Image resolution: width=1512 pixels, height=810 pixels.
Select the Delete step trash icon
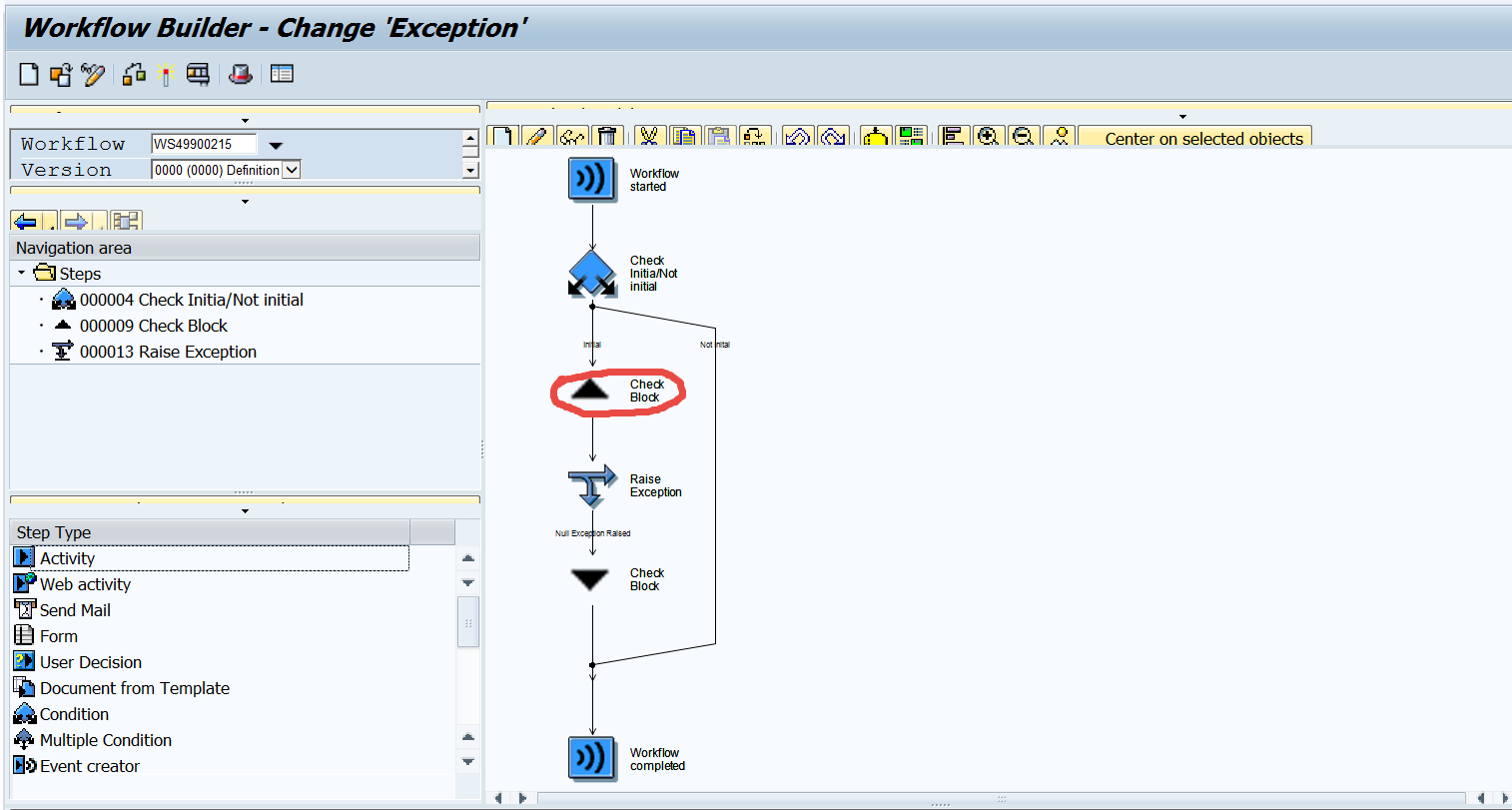click(609, 136)
